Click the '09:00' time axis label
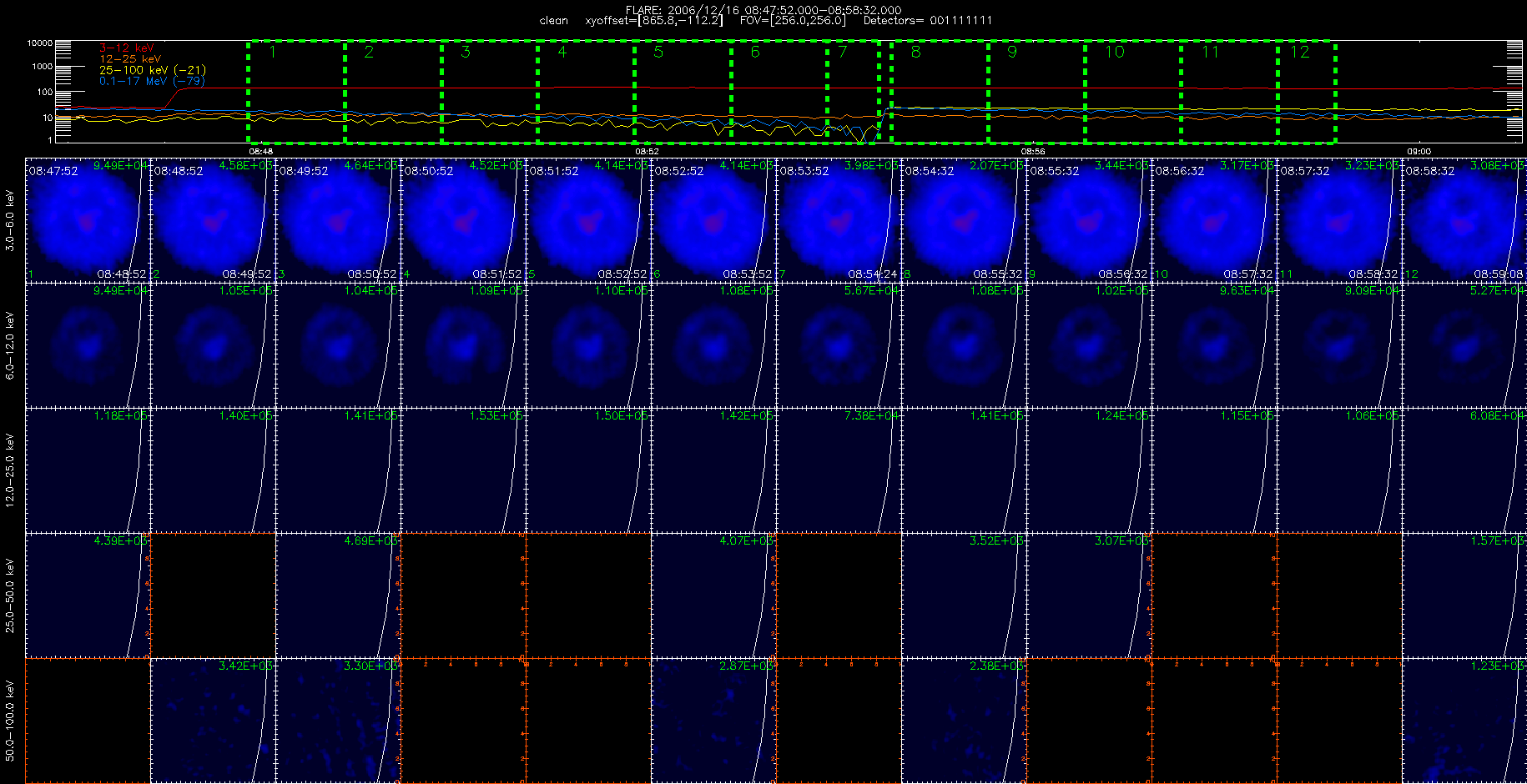The image size is (1527, 784). 1419,151
